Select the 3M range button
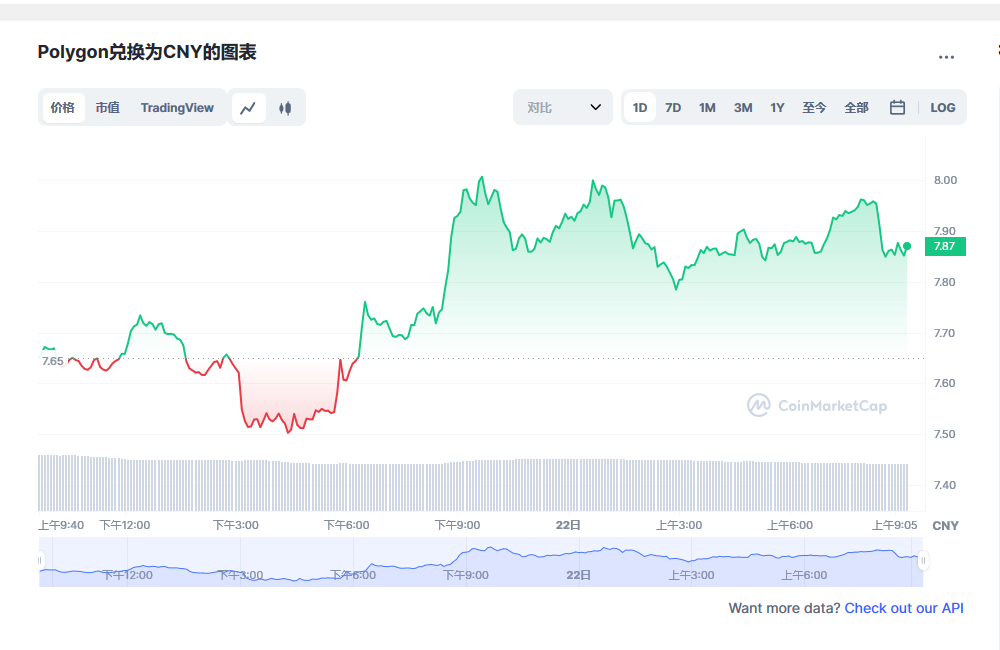The width and height of the screenshot is (1000, 650). coord(742,107)
